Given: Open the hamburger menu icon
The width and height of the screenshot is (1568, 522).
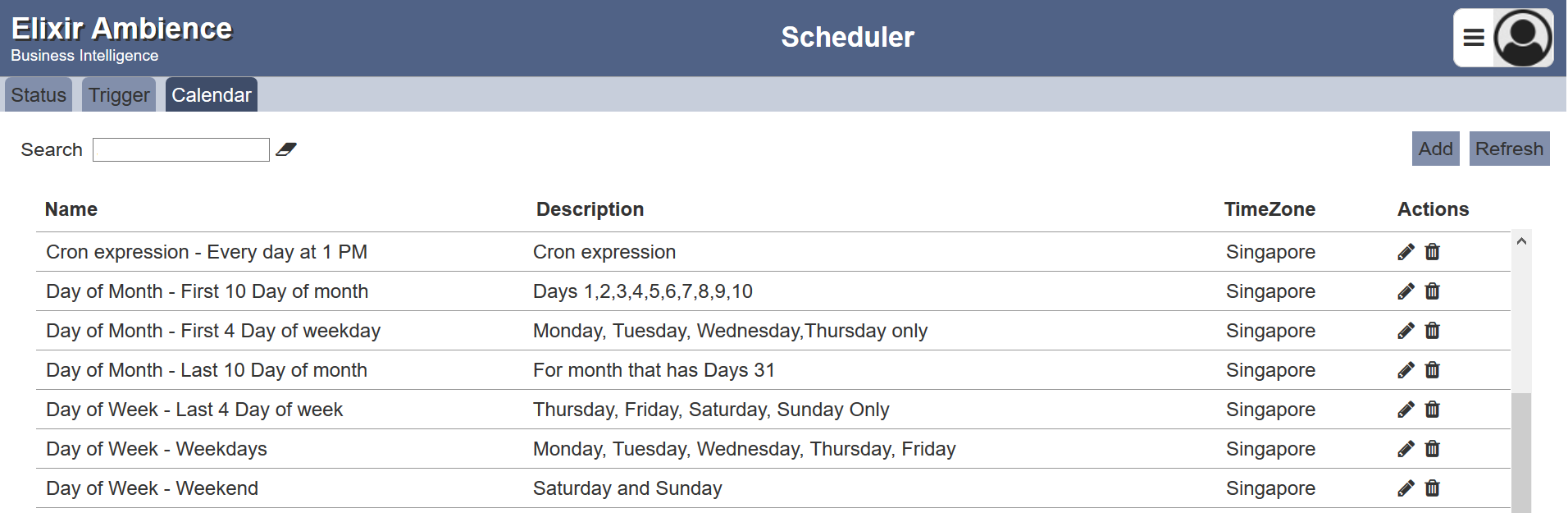Looking at the screenshot, I should point(1474,38).
